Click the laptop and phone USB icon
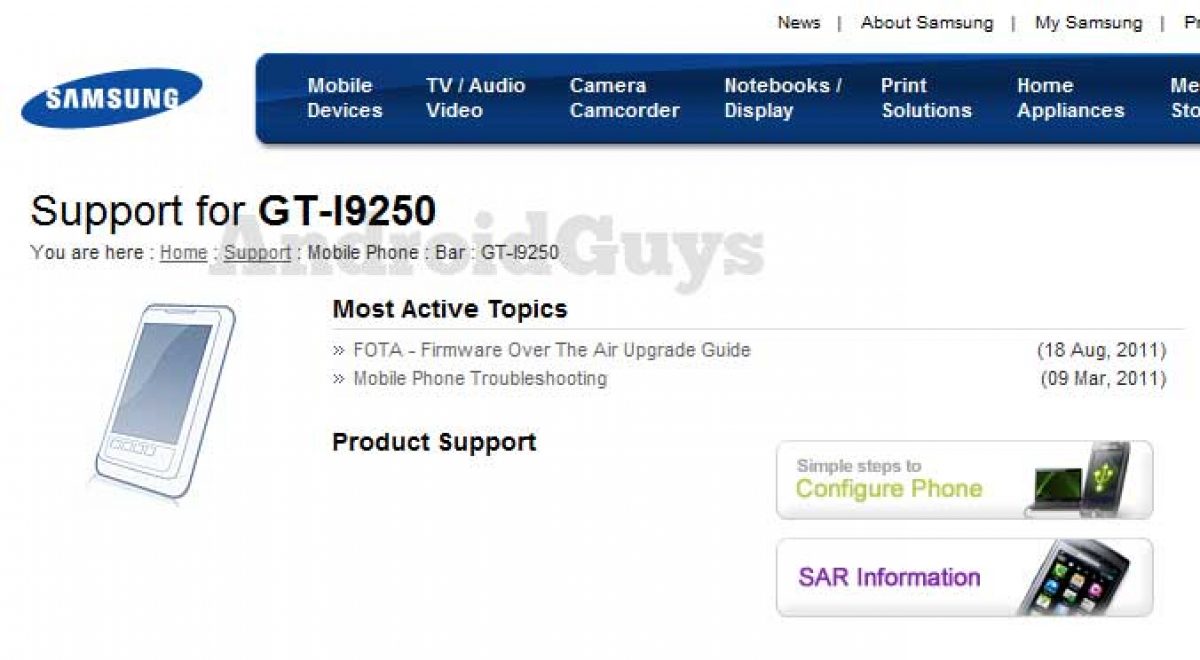This screenshot has height=660, width=1200. [x=1078, y=478]
